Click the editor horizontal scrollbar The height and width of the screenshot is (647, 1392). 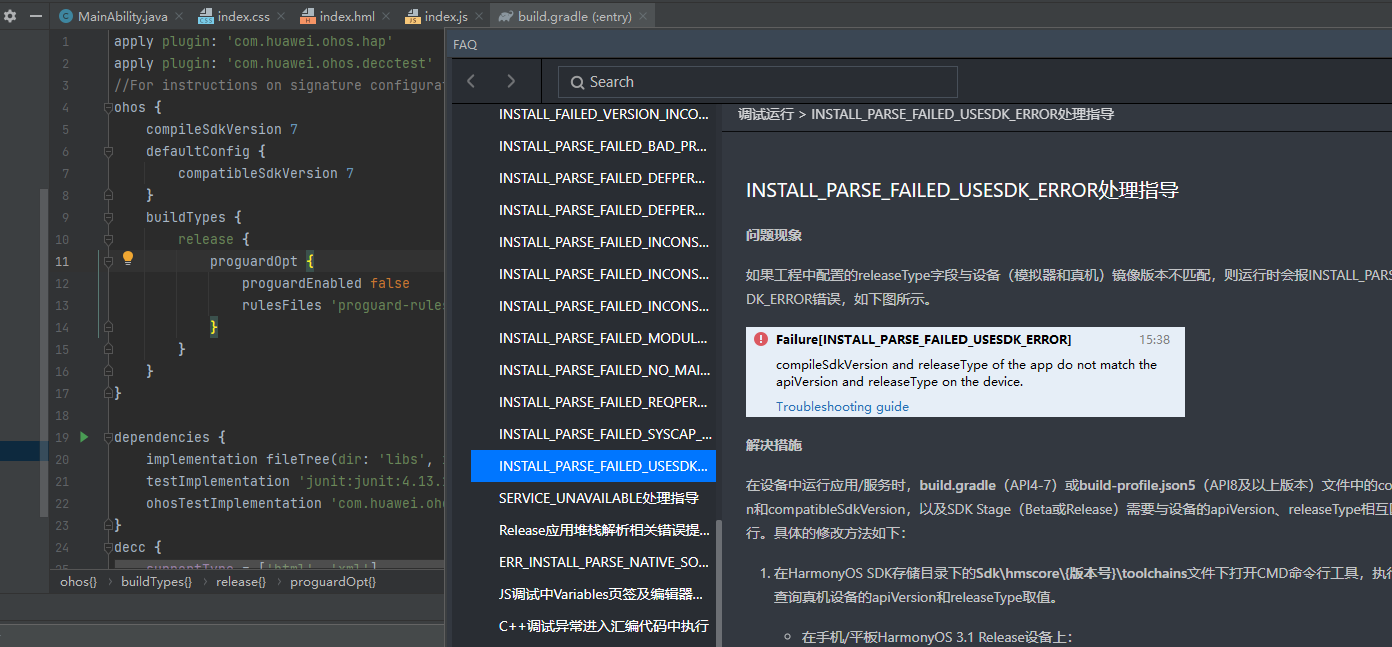click(x=280, y=566)
